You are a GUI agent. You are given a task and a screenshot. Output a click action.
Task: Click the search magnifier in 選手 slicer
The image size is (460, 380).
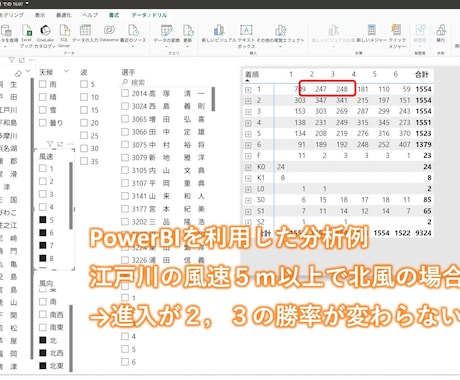125,82
